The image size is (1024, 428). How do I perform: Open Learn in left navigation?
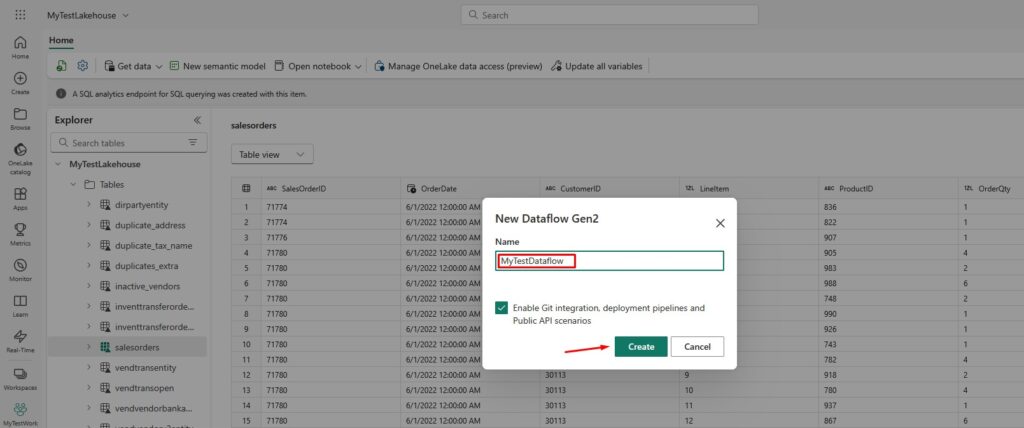pos(20,305)
